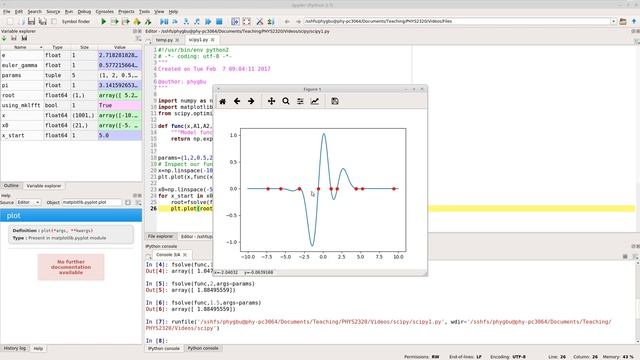Toggle fullscreen mode icon in toolbar

(x=247, y=21)
